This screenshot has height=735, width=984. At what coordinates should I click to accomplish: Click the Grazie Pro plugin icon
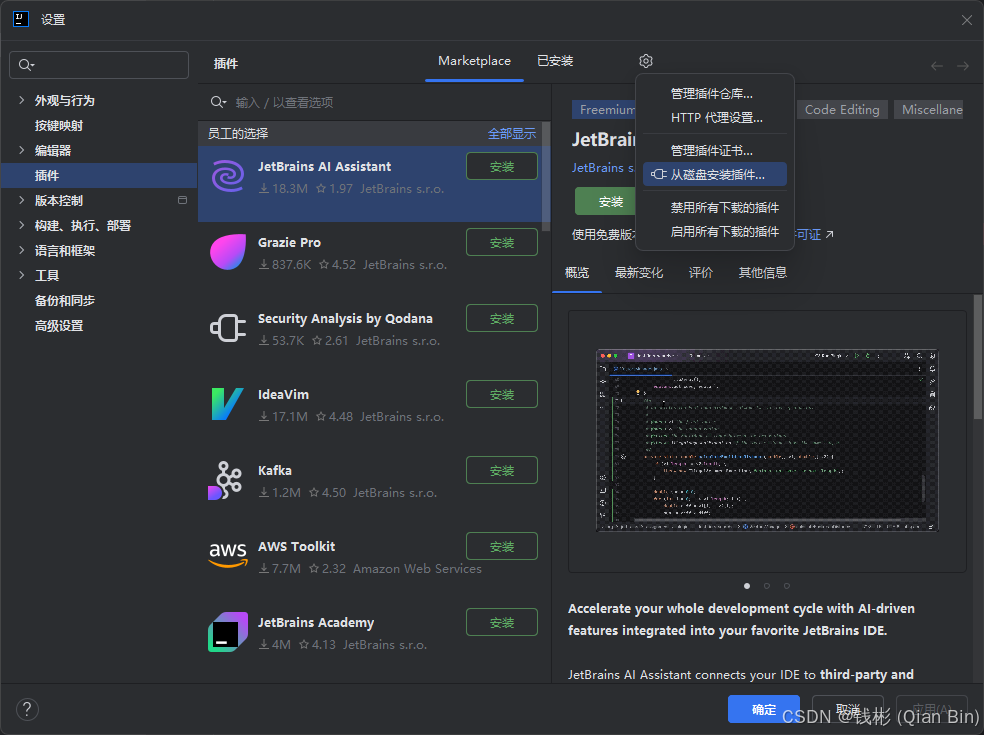pyautogui.click(x=228, y=252)
